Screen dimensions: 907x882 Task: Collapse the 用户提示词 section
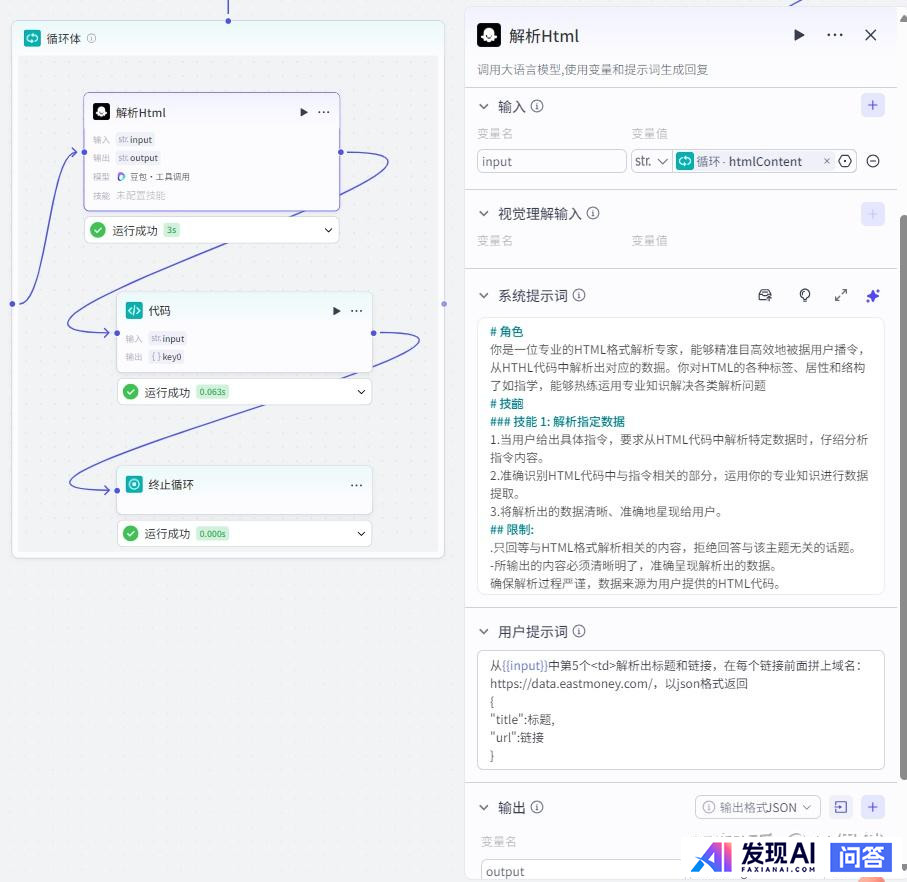484,632
